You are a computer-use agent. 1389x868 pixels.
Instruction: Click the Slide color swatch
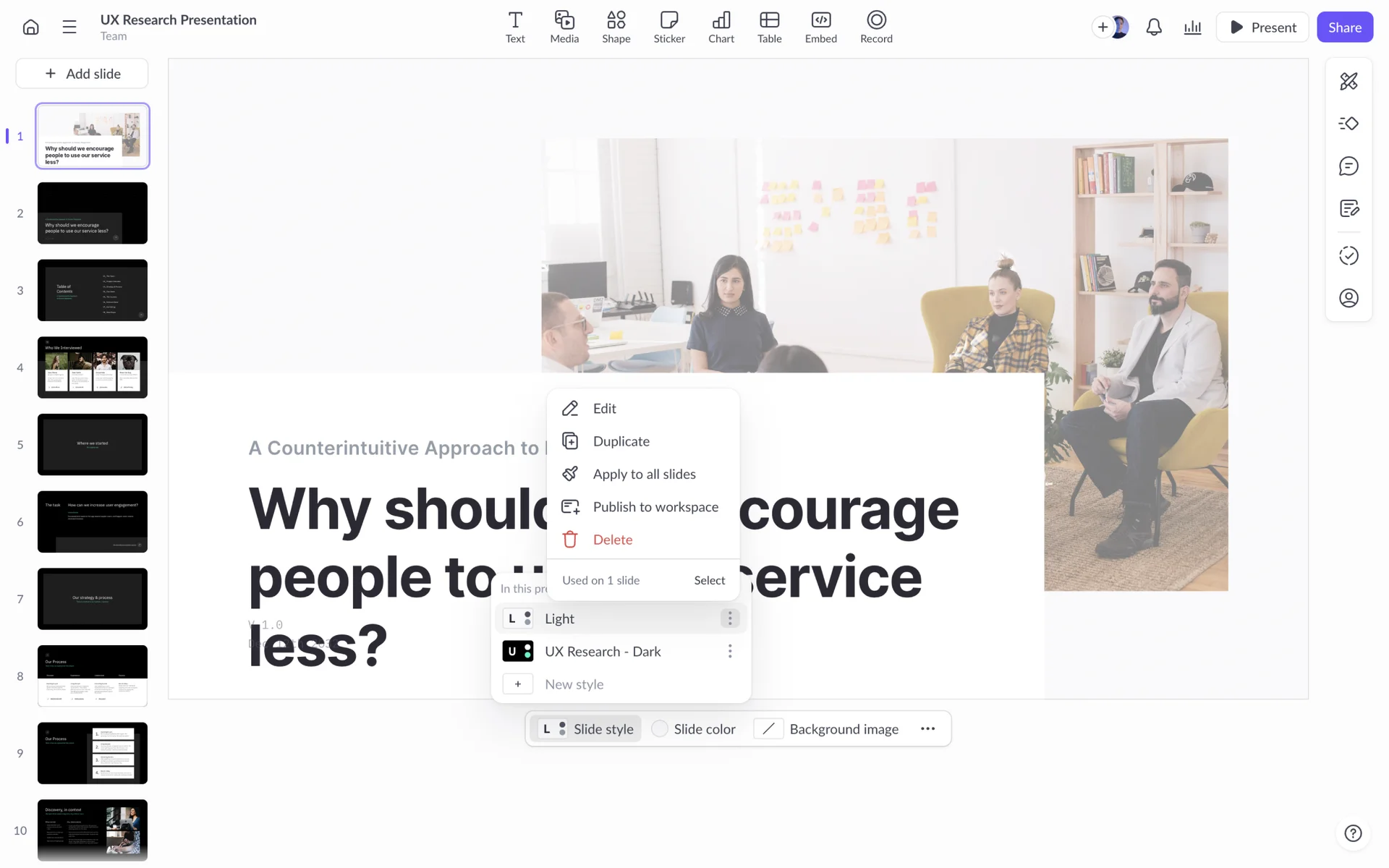click(660, 729)
